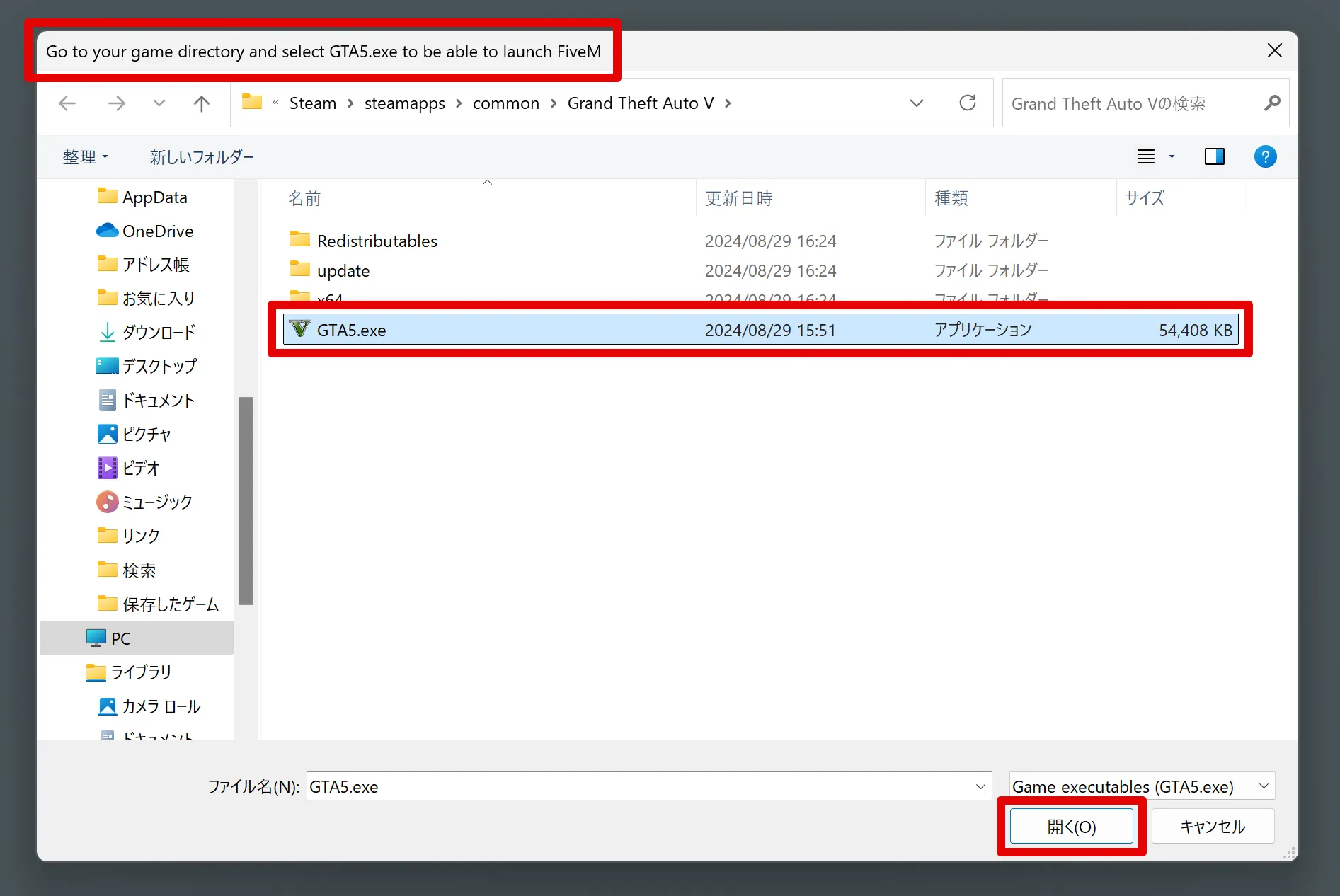Navigate to common in breadcrumb

(506, 103)
